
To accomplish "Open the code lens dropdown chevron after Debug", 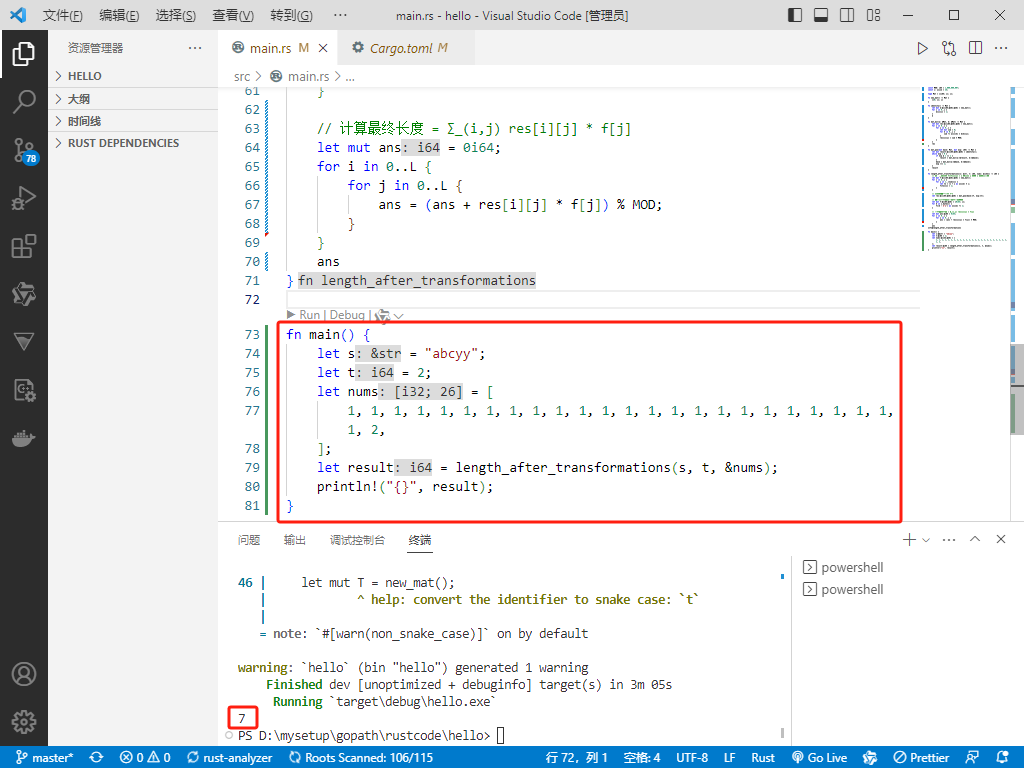I will point(398,315).
